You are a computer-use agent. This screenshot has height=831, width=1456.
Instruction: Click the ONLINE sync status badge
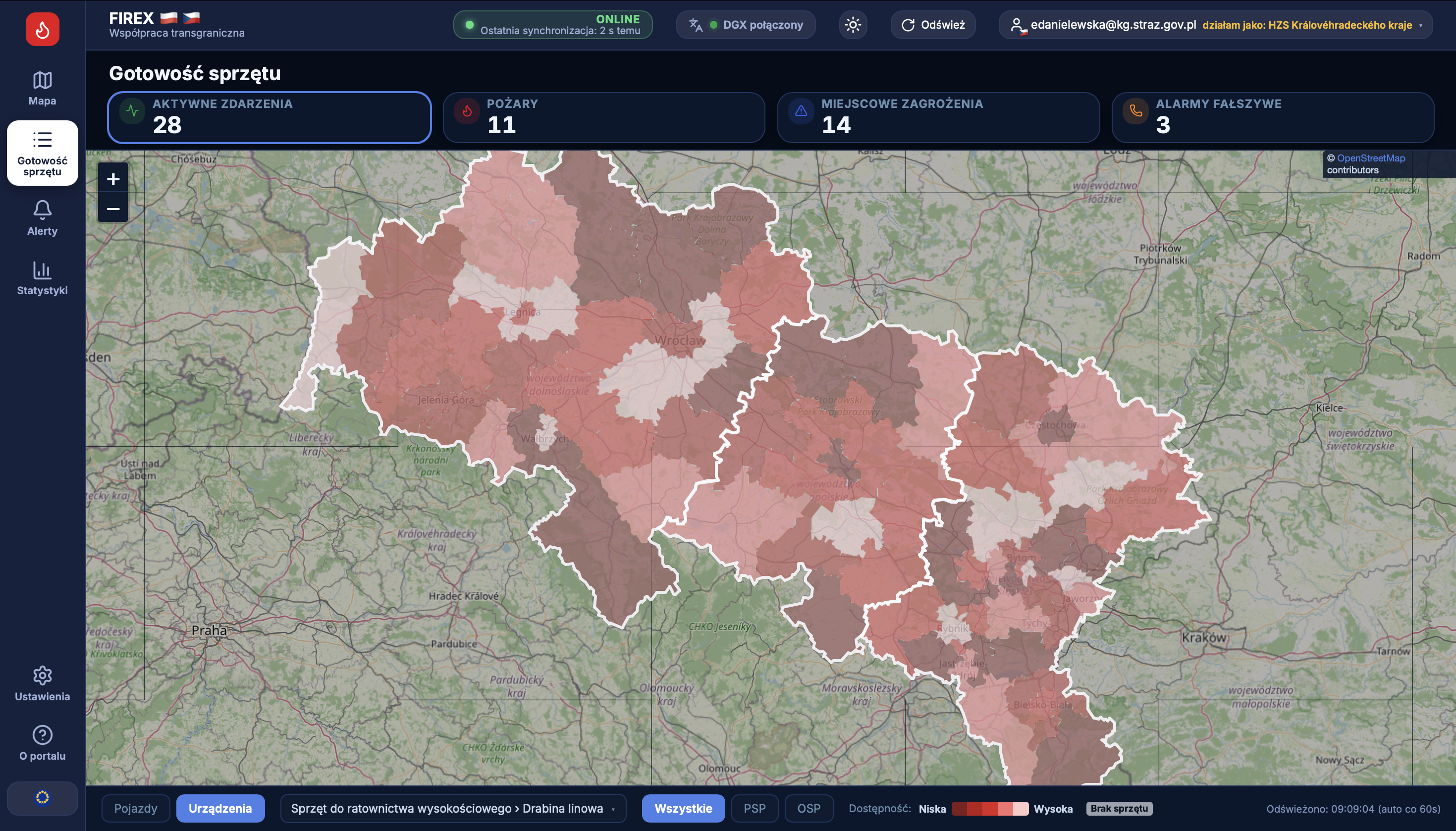click(x=553, y=25)
